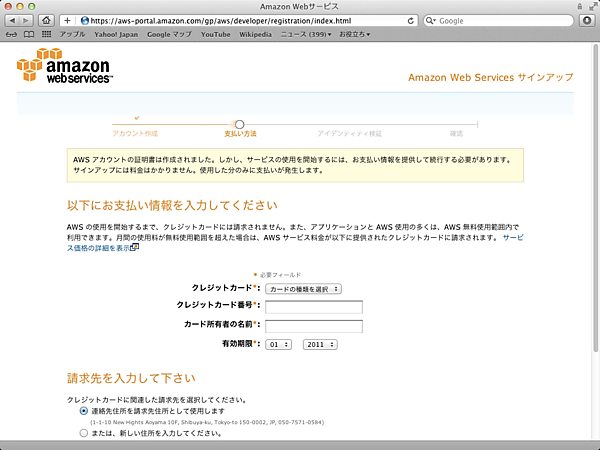The width and height of the screenshot is (600, 450).
Task: Open the Reading List glasses icon
Action: coord(11,34)
